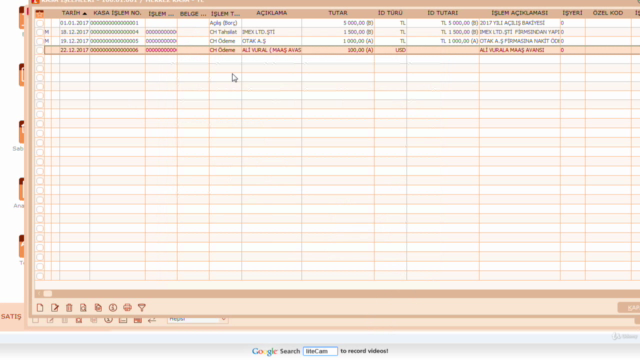Click the İŞLEM T... column header
This screenshot has width=640, height=360.
(225, 13)
